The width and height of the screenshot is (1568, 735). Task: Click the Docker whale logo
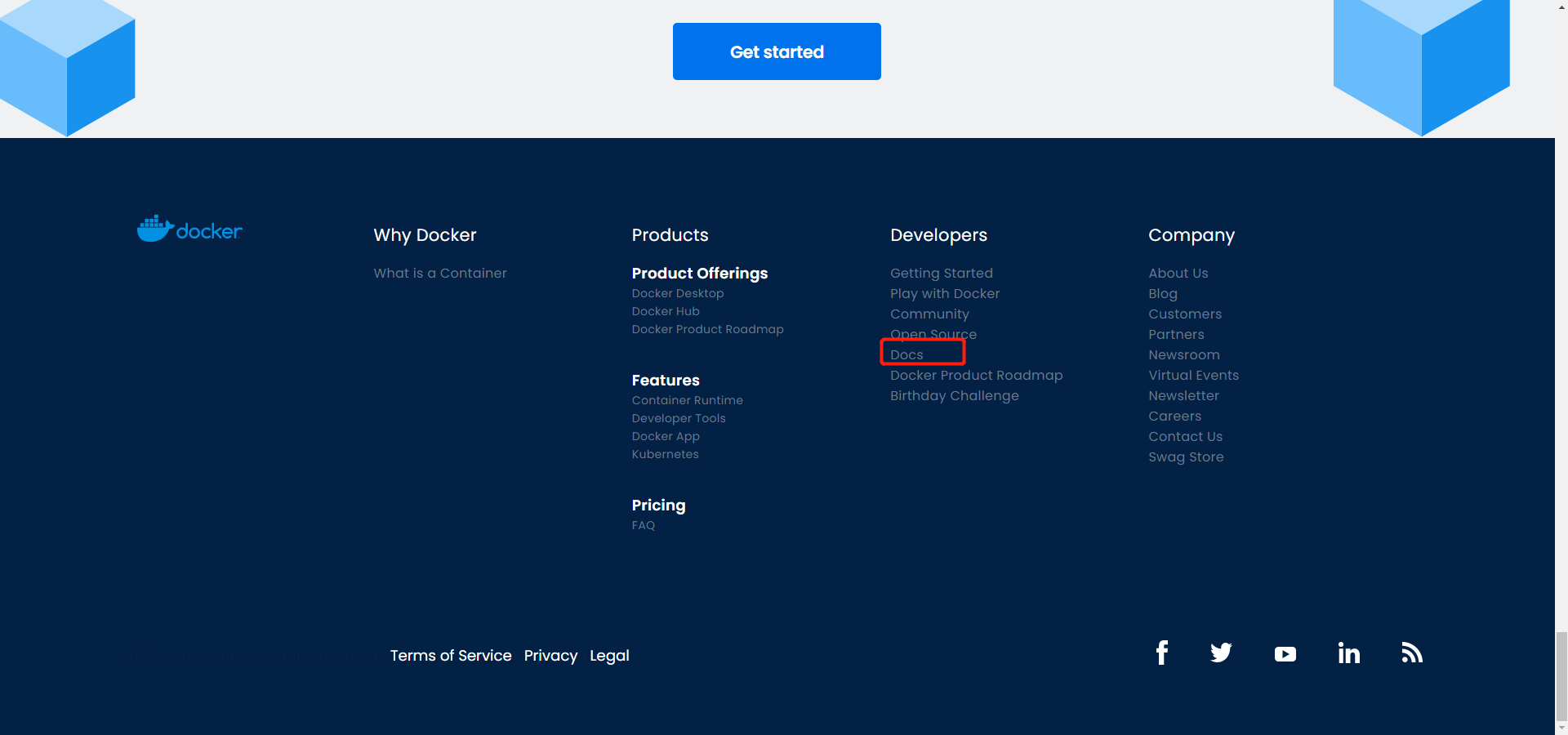tap(189, 229)
